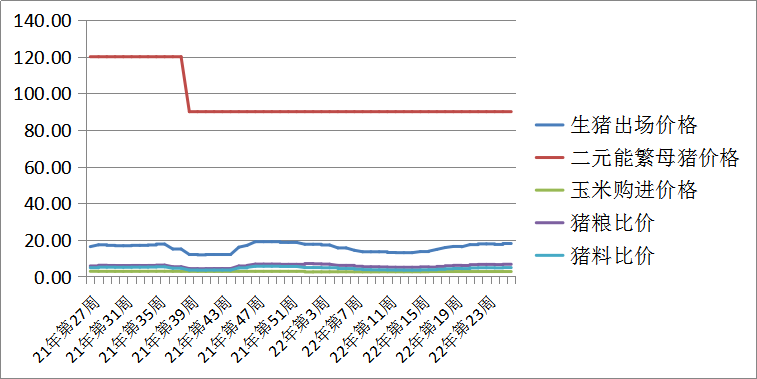The image size is (757, 379).
Task: Click the 0.00 y-axis label
Action: click(x=53, y=277)
